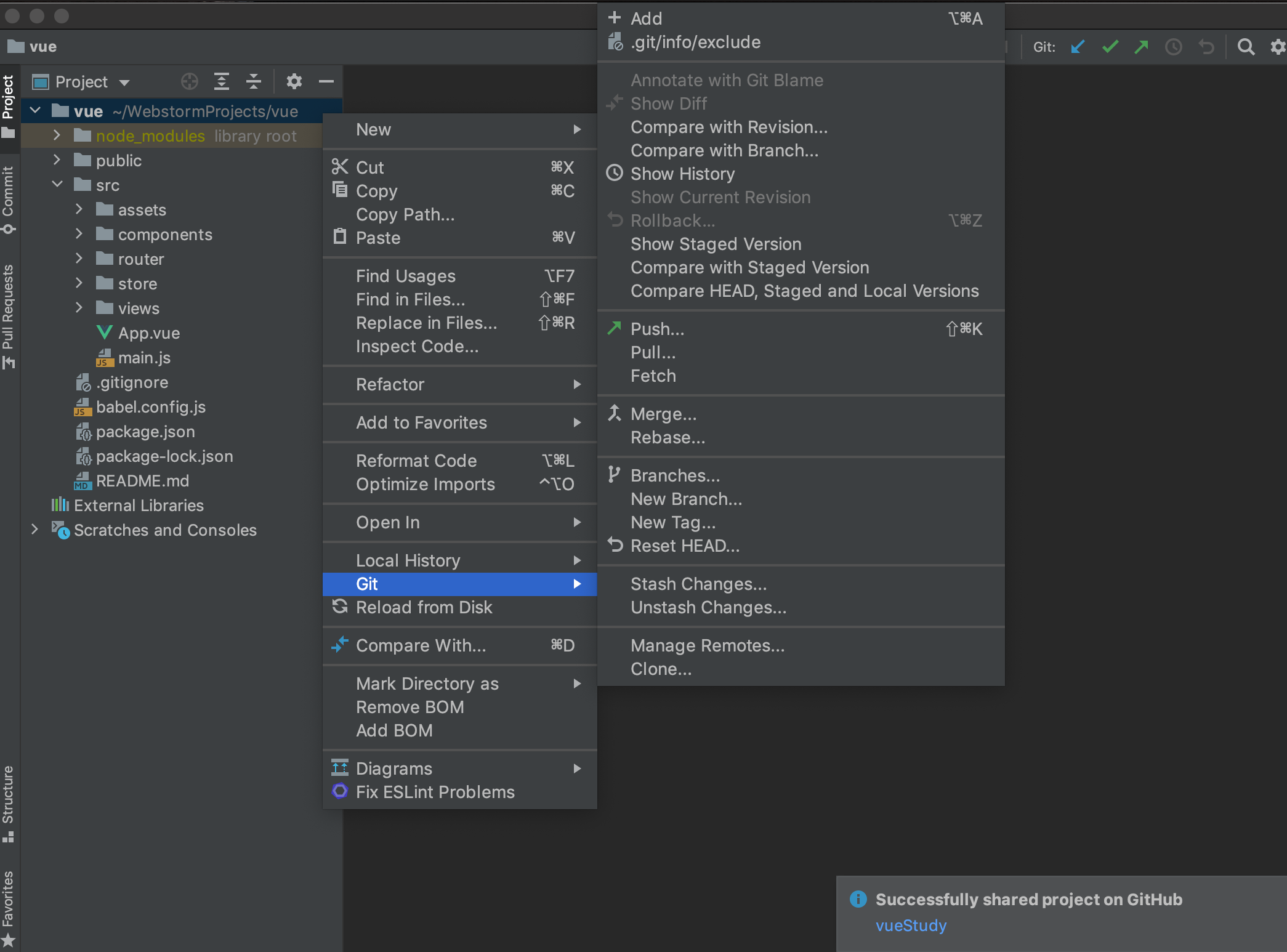This screenshot has height=952, width=1287.
Task: Click Collapse All in Project panel
Action: (254, 81)
